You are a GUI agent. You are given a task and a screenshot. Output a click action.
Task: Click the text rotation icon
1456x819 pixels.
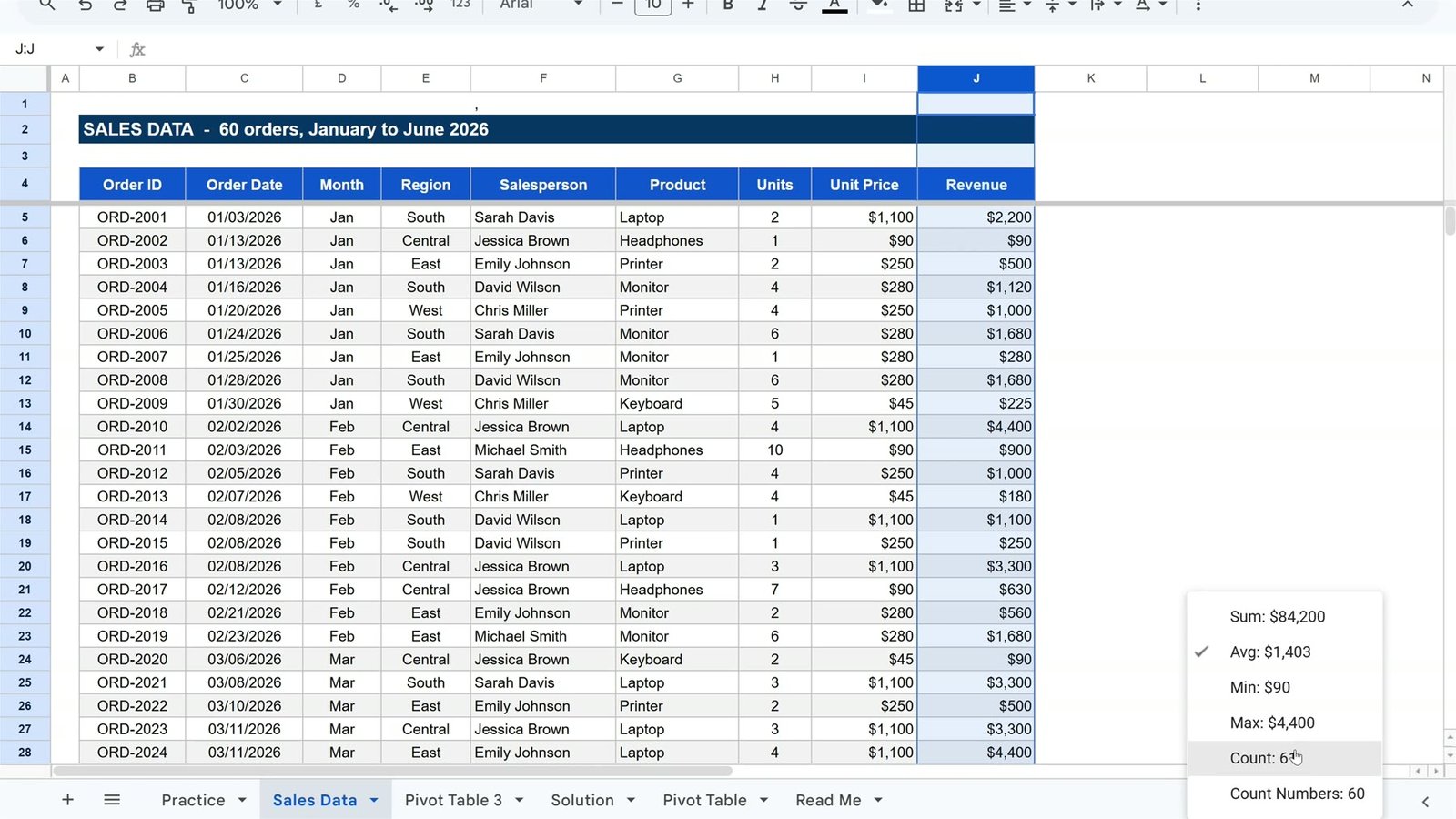coord(1143,5)
